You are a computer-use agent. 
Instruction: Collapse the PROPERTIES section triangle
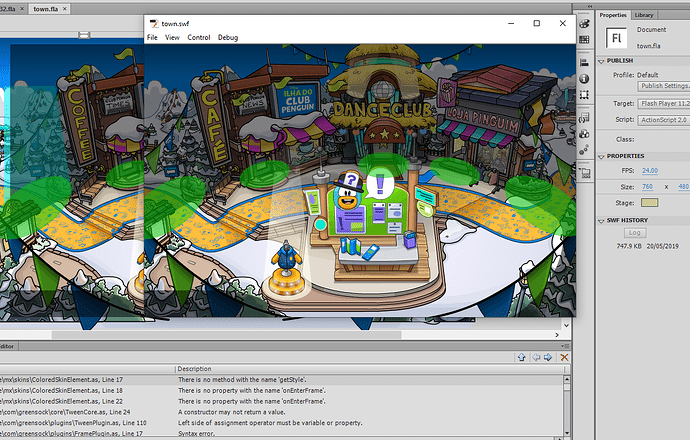pyautogui.click(x=602, y=156)
